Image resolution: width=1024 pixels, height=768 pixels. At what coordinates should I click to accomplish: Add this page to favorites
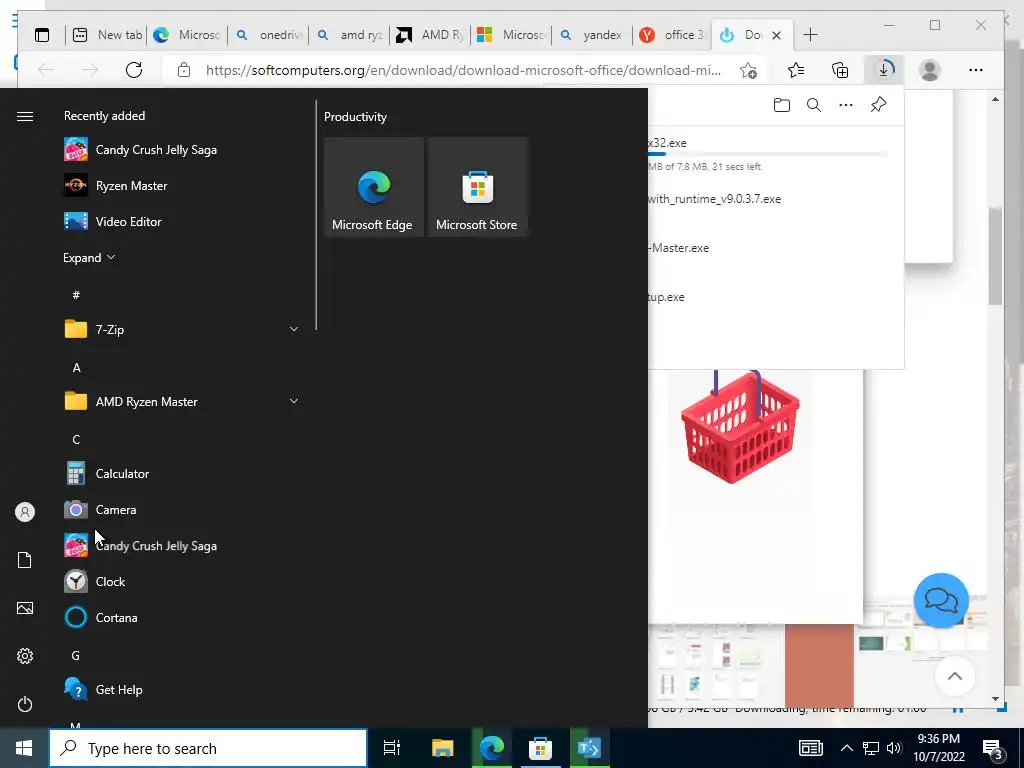[748, 70]
